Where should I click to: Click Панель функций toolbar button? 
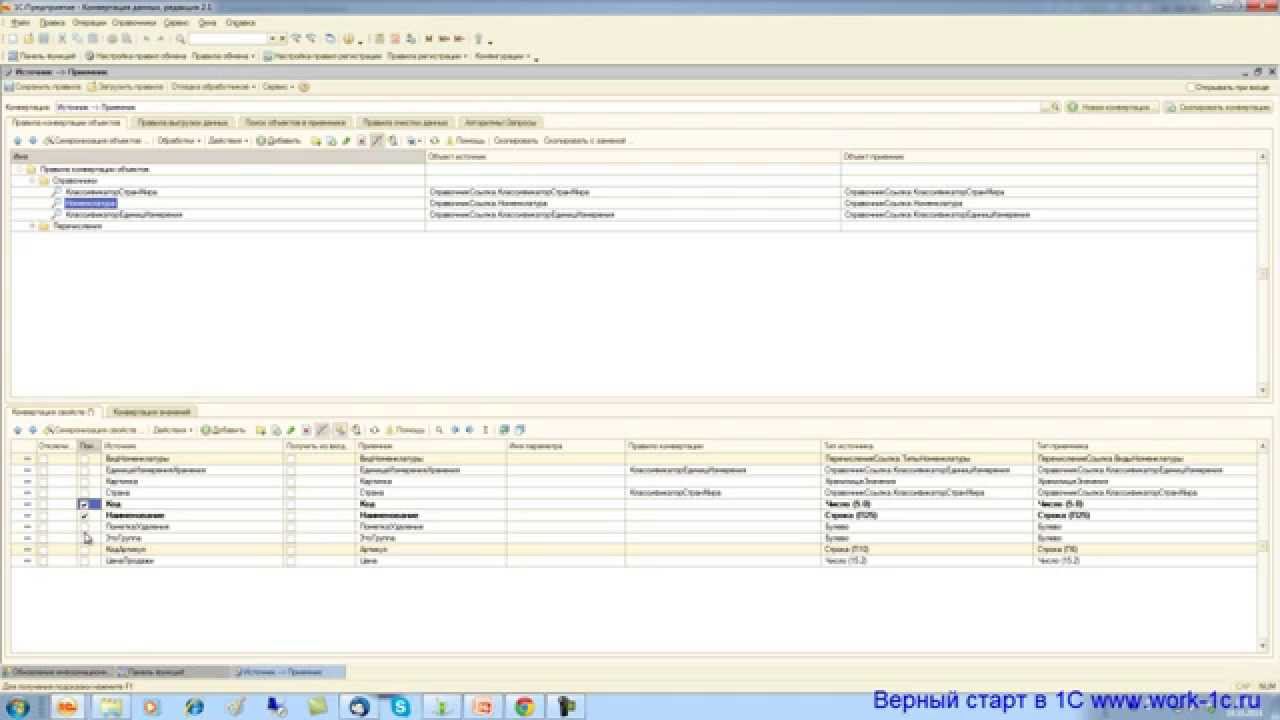point(43,56)
